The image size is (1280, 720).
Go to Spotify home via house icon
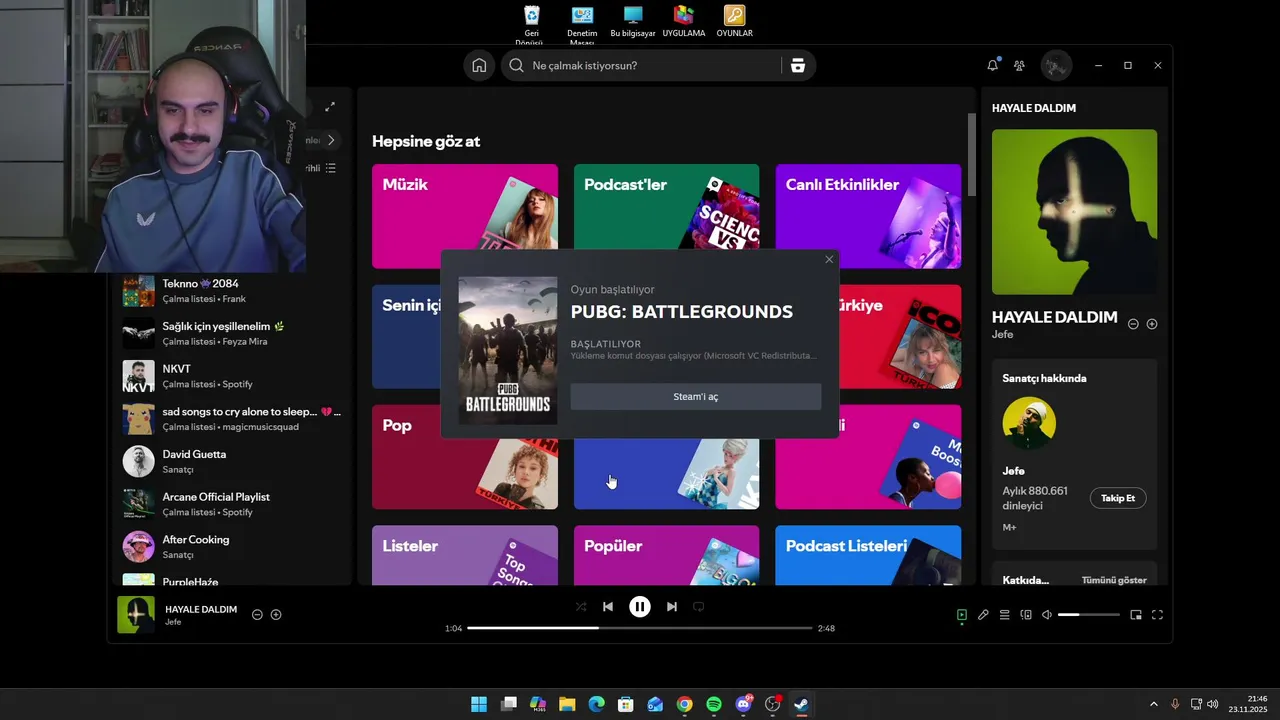pos(479,65)
